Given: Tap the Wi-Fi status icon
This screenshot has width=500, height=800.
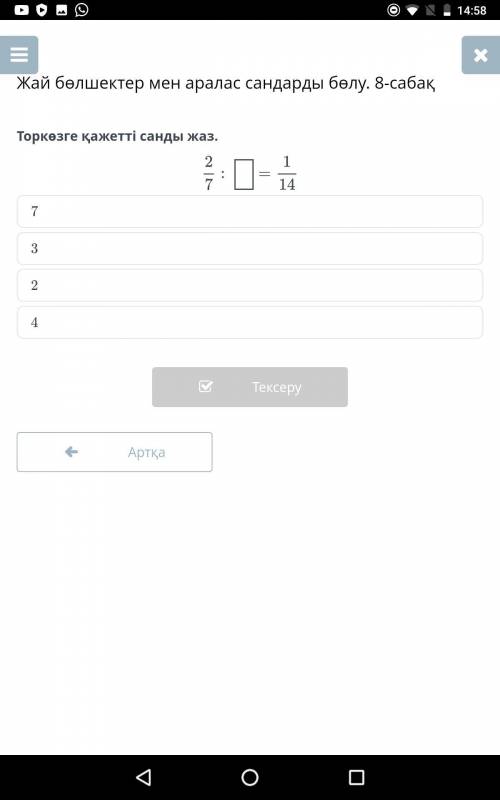Looking at the screenshot, I should (412, 10).
